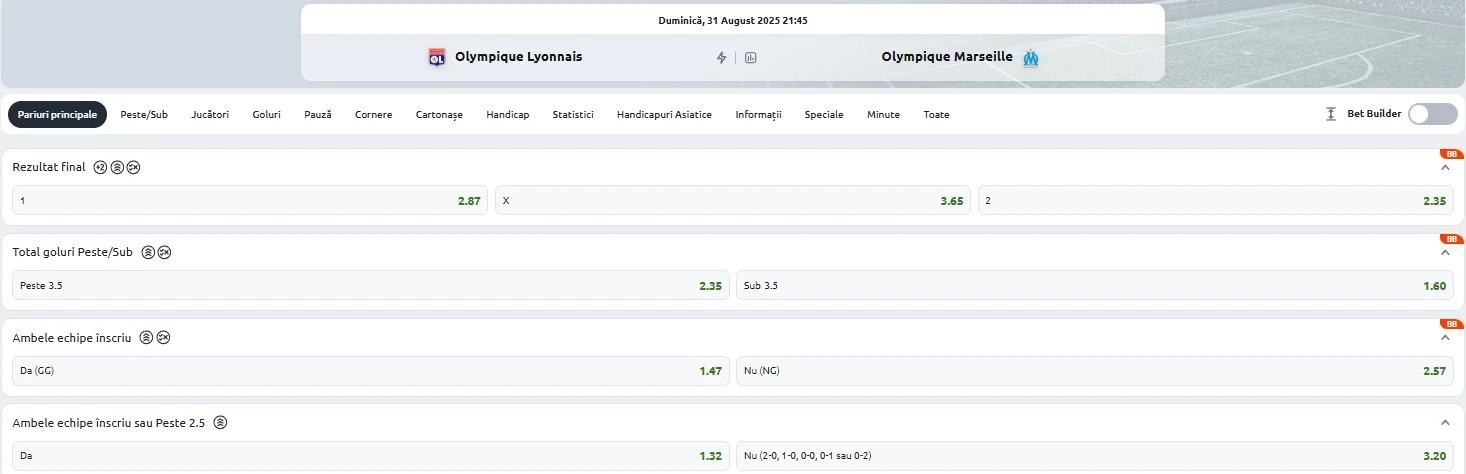This screenshot has width=1466, height=474.
Task: Click the stacked-chevrons badge next to Rezultat final
Action: [x=117, y=167]
